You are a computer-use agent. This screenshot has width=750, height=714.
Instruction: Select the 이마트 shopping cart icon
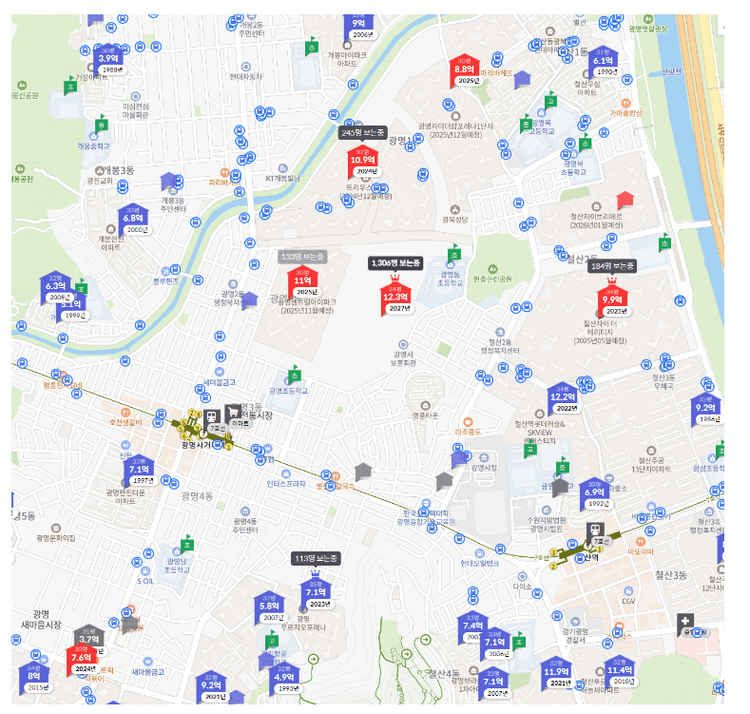click(x=233, y=412)
